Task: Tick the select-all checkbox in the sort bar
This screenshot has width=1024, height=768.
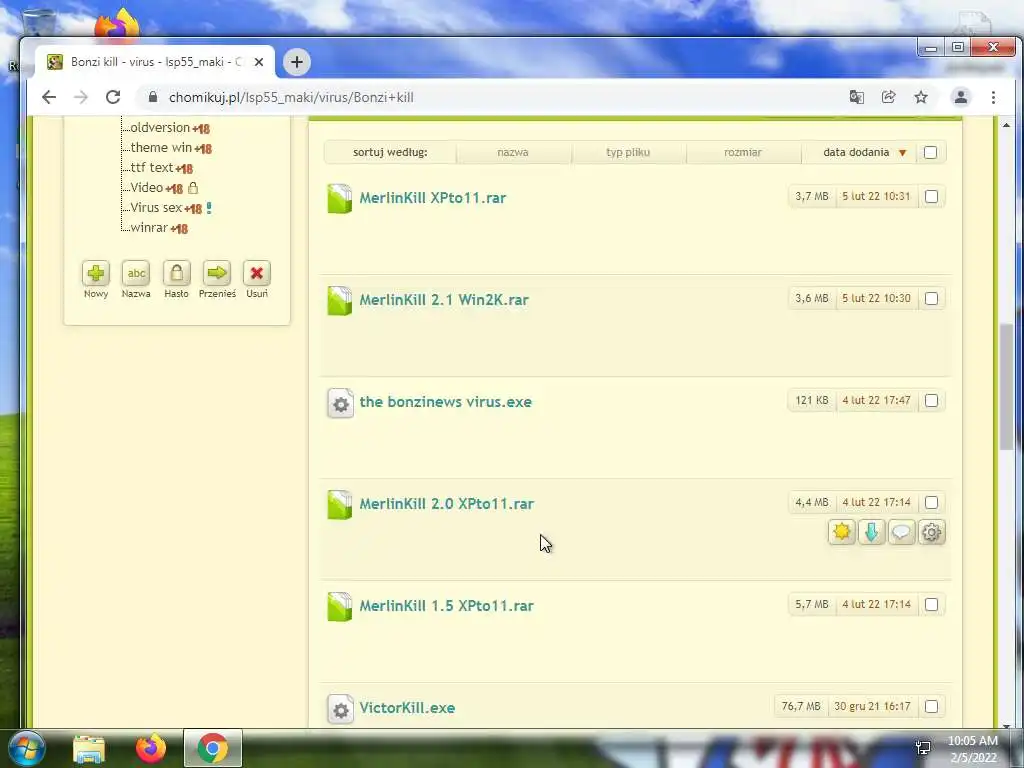Action: point(931,152)
